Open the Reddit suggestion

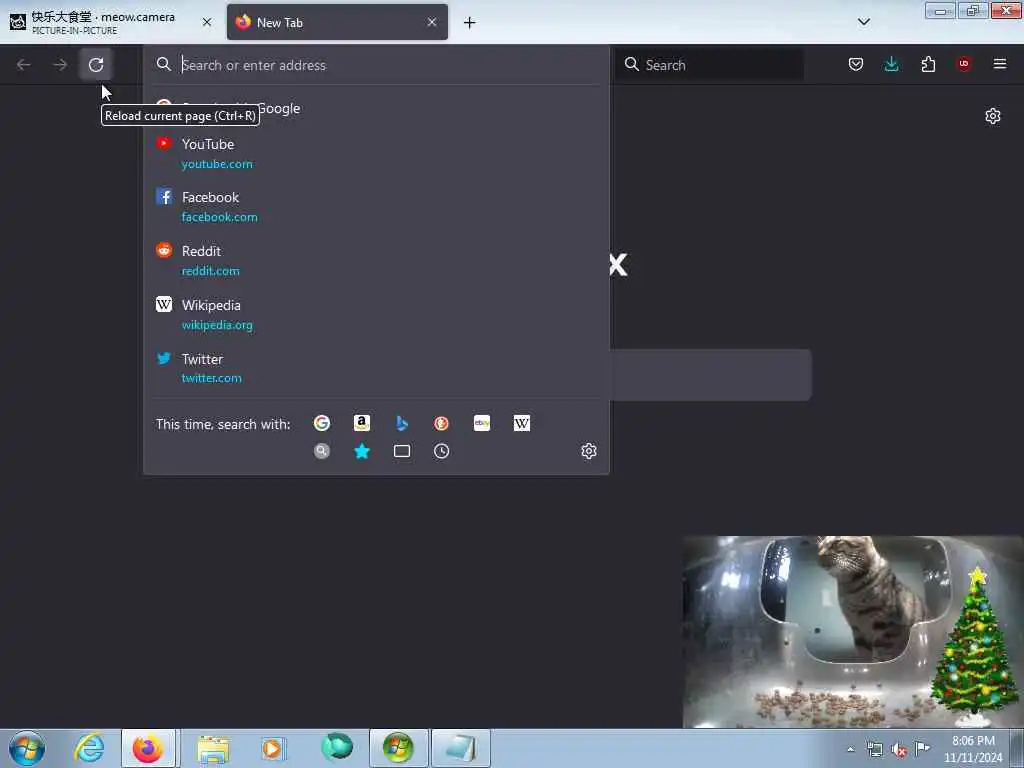click(376, 261)
